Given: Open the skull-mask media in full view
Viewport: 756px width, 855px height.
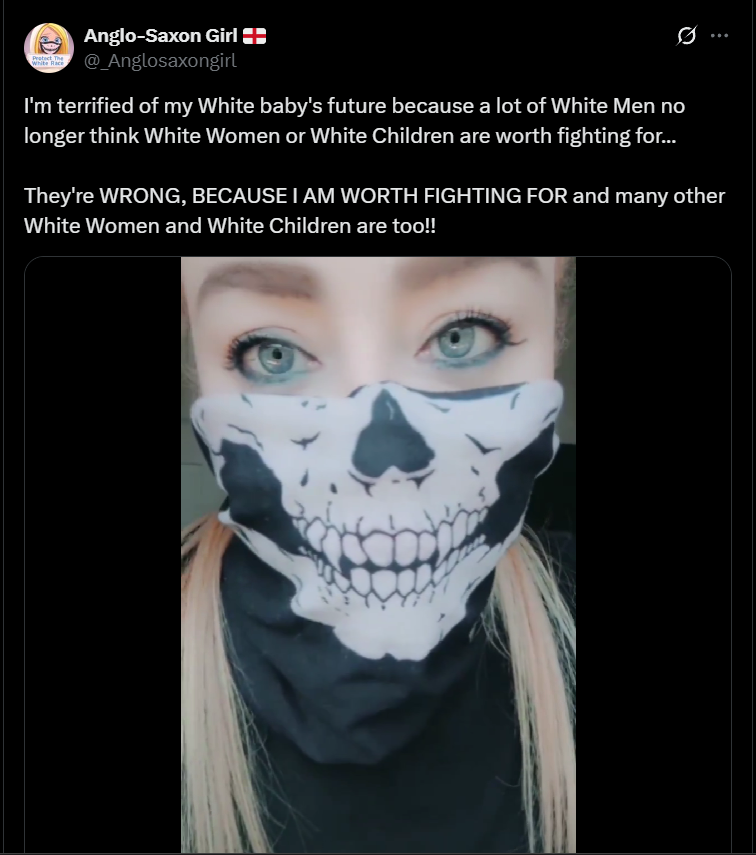Looking at the screenshot, I should (378, 554).
